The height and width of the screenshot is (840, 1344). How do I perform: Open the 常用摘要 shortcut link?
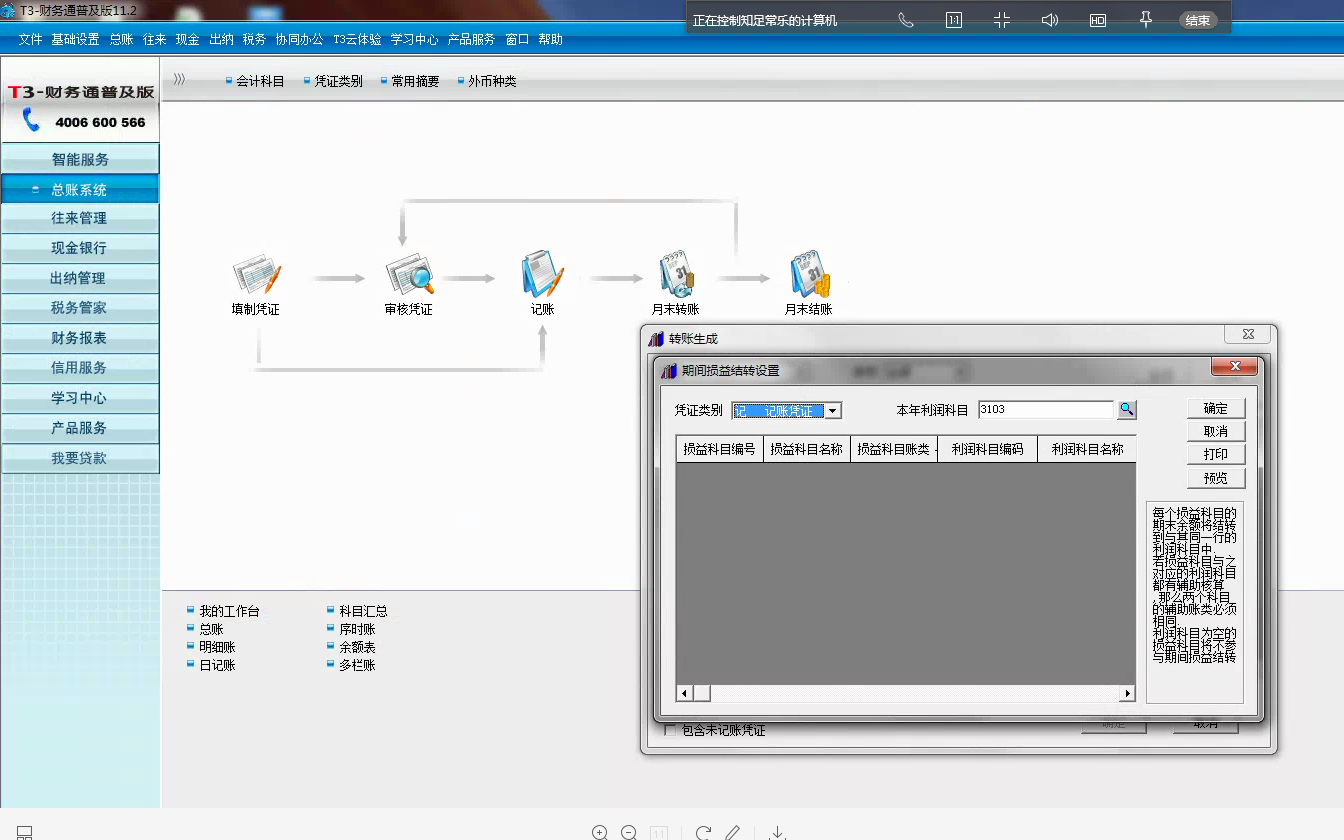(x=415, y=81)
